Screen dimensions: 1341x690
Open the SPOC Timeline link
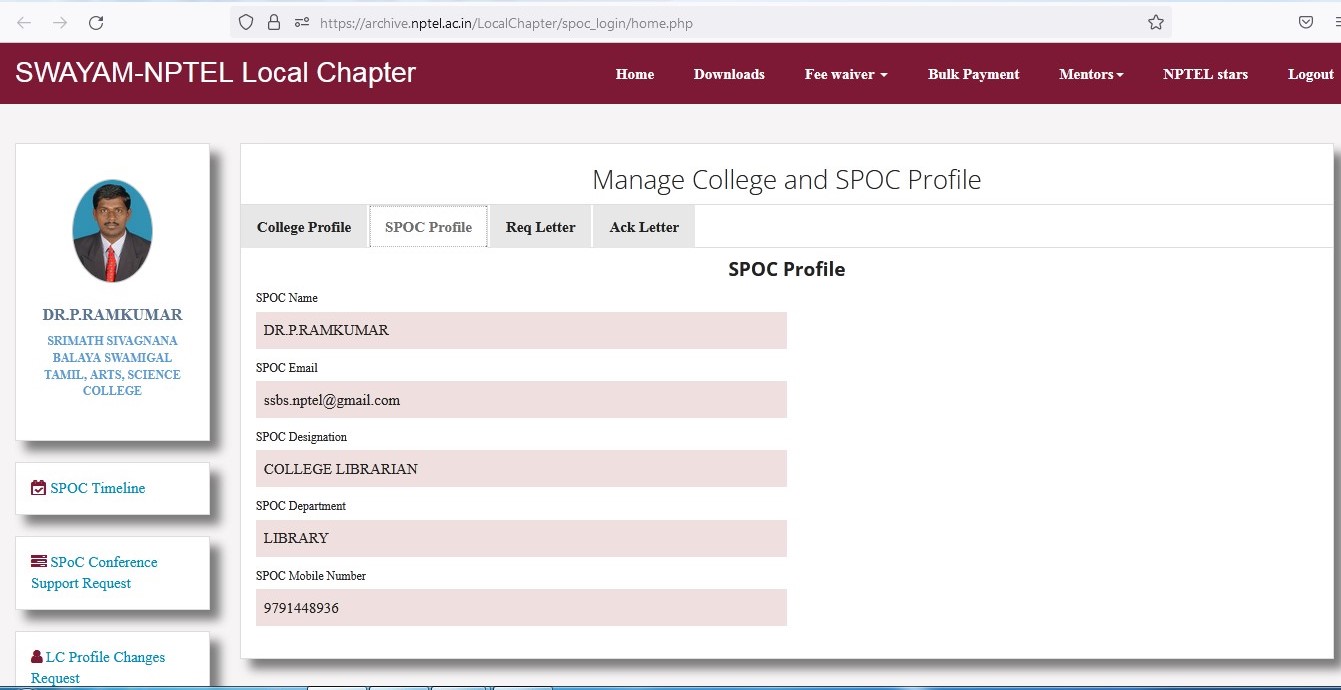click(x=98, y=488)
